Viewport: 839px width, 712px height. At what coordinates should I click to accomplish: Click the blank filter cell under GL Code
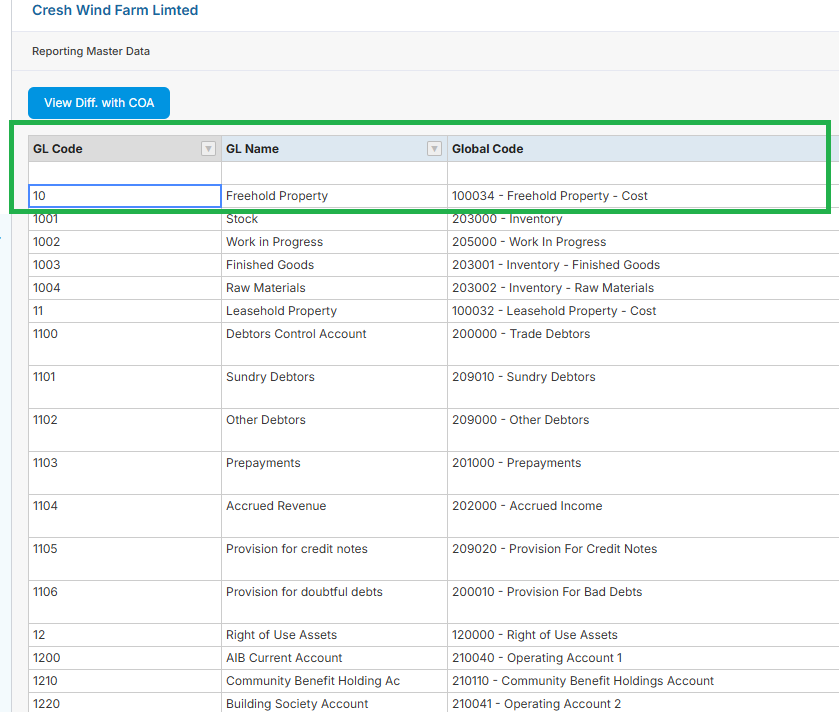125,173
